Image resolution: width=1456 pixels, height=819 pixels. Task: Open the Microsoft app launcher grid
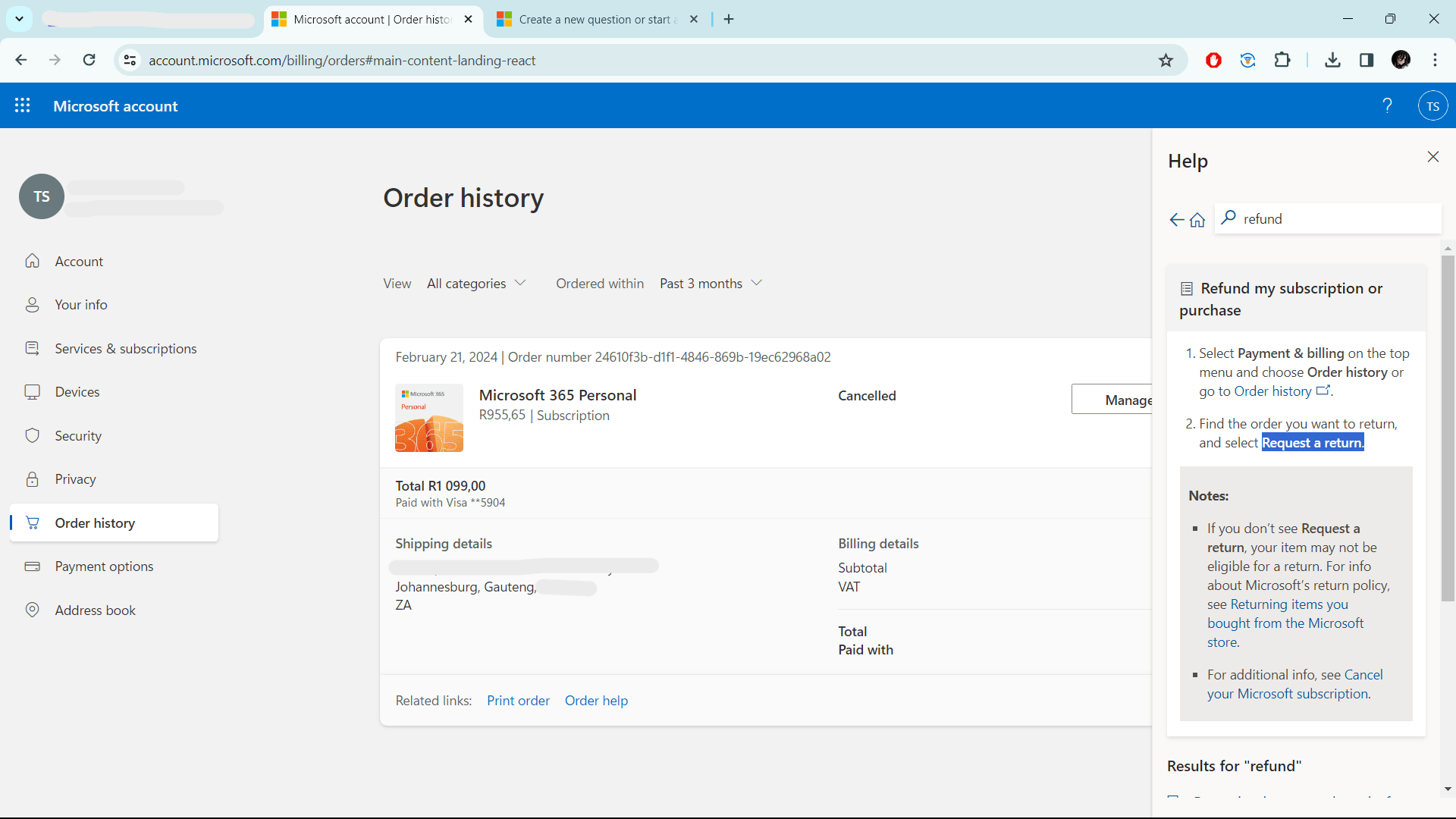point(23,105)
